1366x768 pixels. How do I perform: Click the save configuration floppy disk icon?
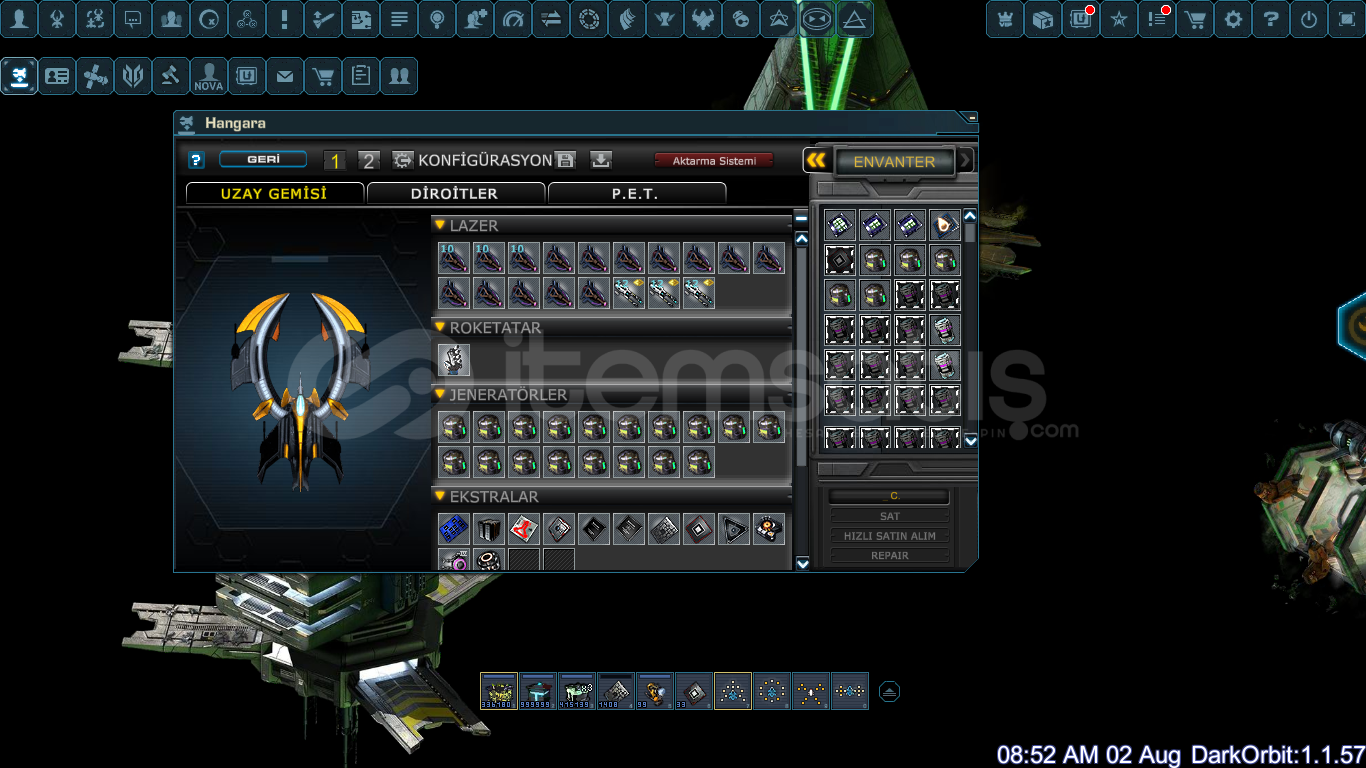click(x=565, y=160)
